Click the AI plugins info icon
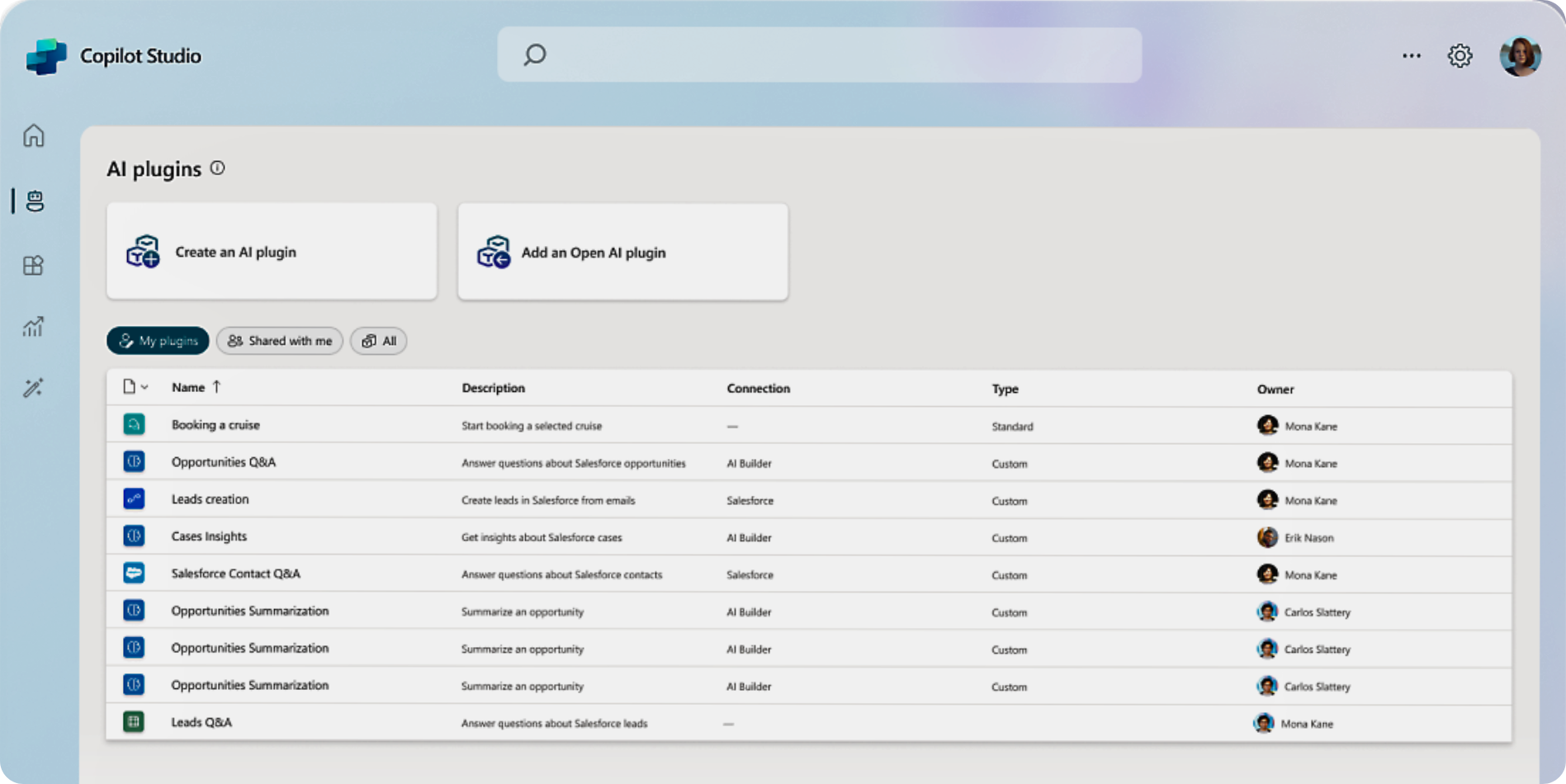This screenshot has width=1566, height=784. tap(217, 168)
